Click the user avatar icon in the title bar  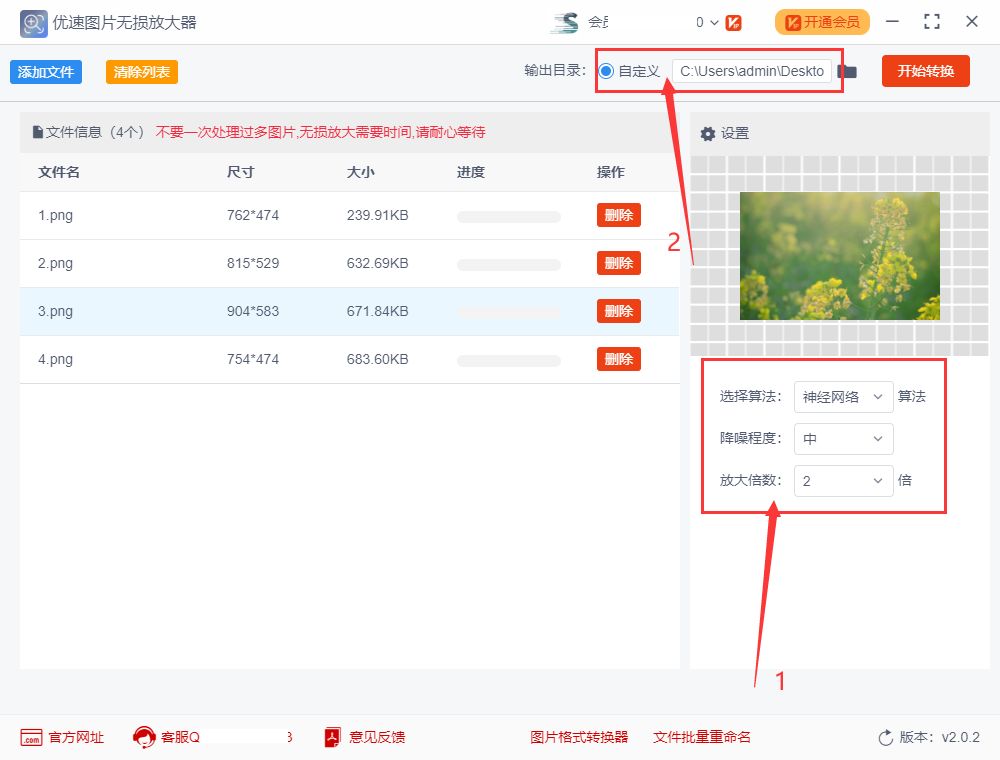point(564,22)
